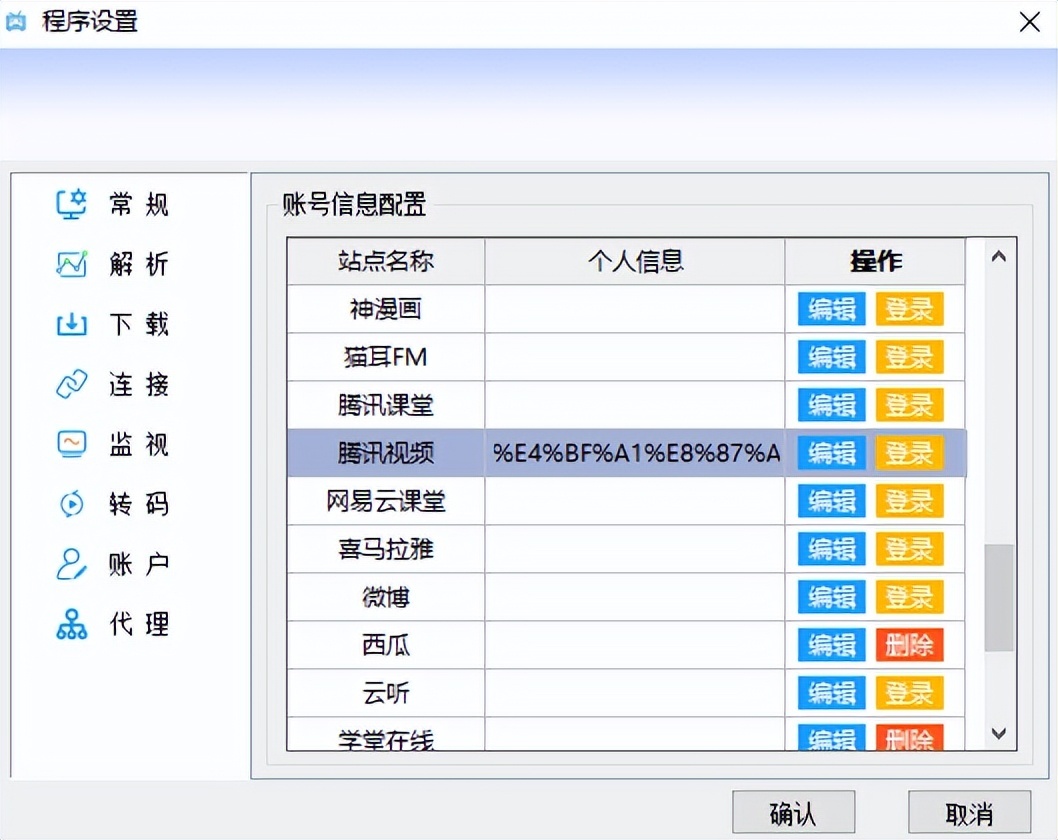Select the 猫耳FM site name row
Viewport: 1058px width, 840px height.
pyautogui.click(x=386, y=357)
